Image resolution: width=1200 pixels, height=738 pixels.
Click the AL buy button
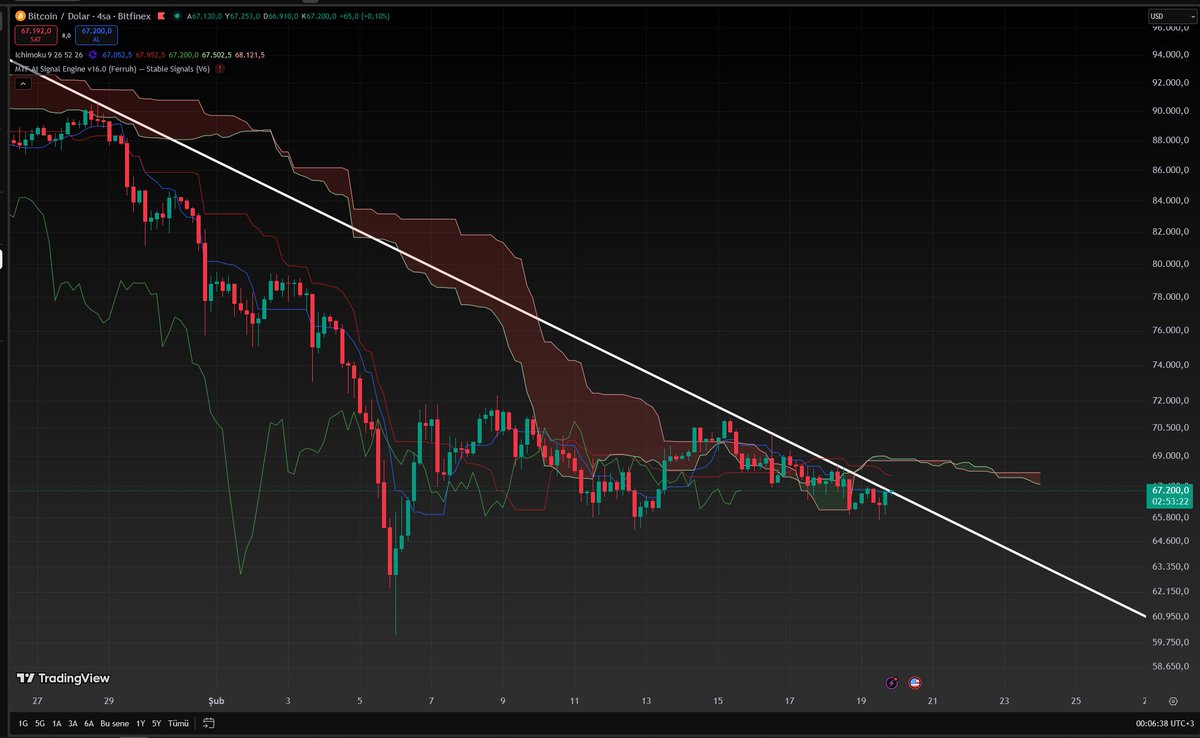[96, 33]
